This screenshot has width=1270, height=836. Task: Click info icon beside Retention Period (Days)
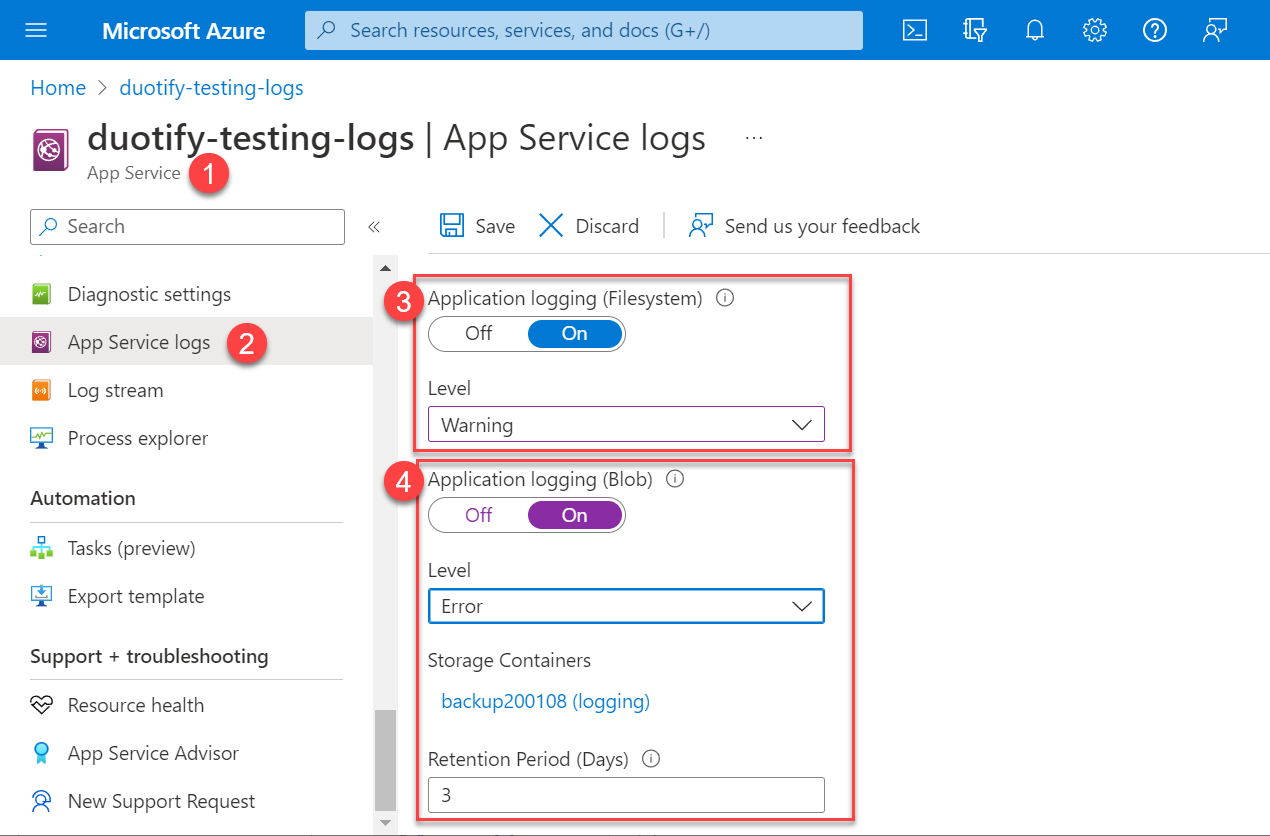coord(651,759)
